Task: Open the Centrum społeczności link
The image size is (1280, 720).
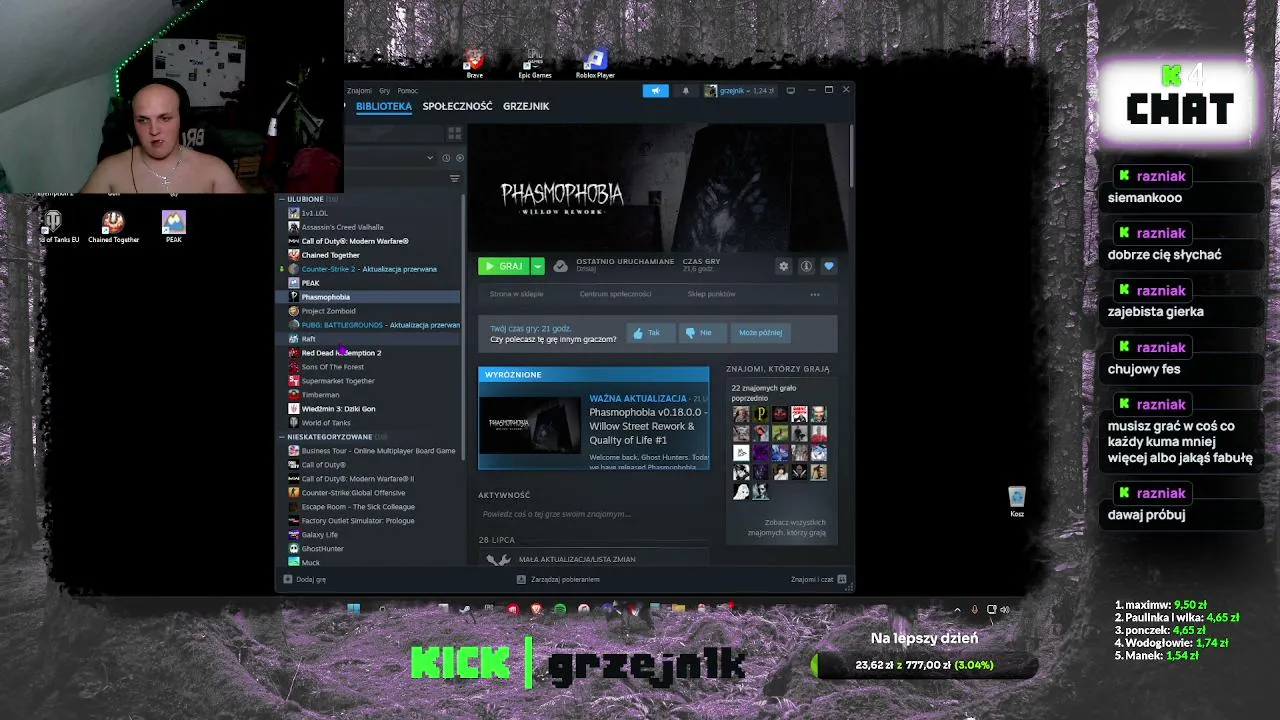Action: (x=615, y=294)
